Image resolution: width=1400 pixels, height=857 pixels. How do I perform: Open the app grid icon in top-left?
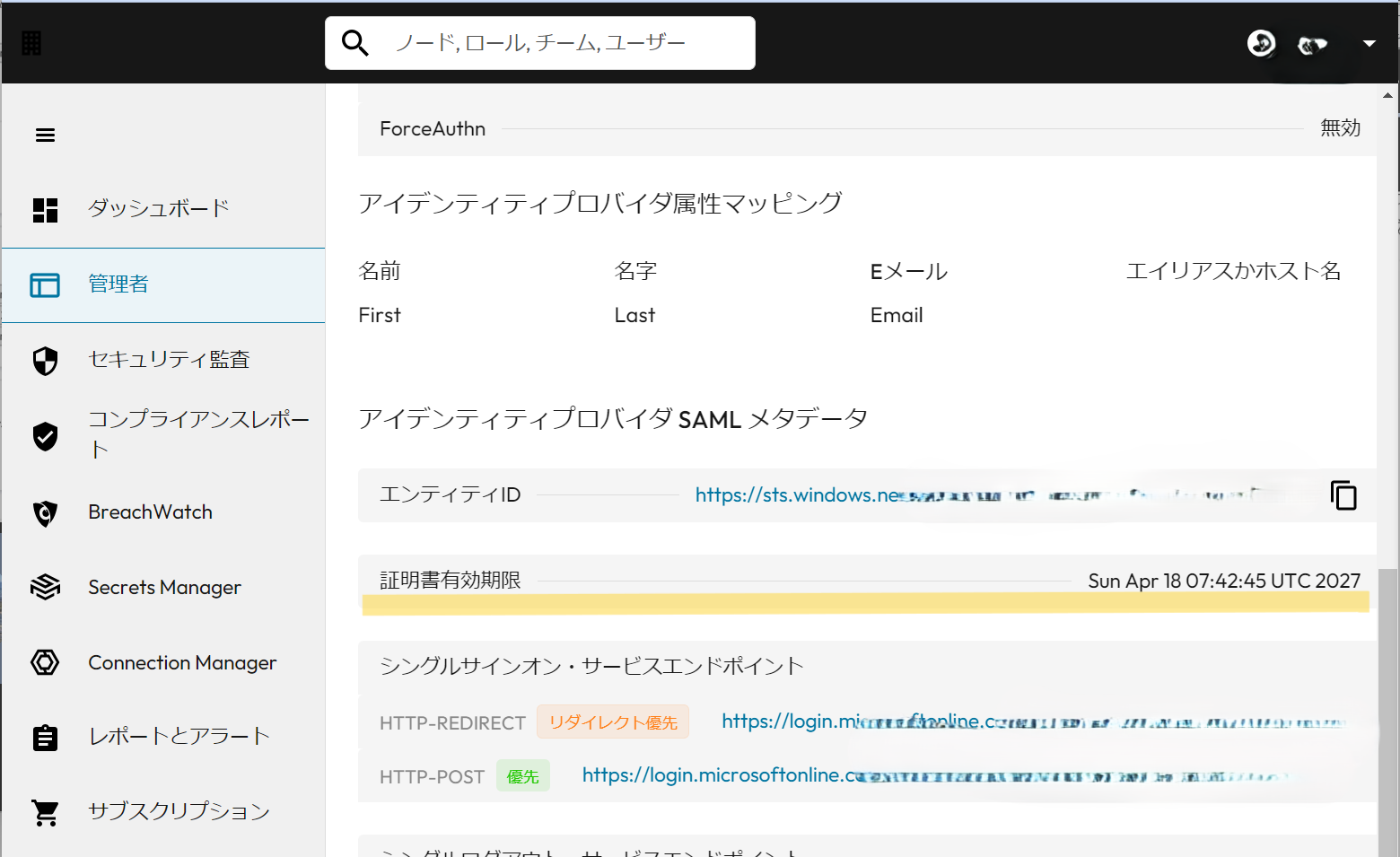pyautogui.click(x=31, y=42)
